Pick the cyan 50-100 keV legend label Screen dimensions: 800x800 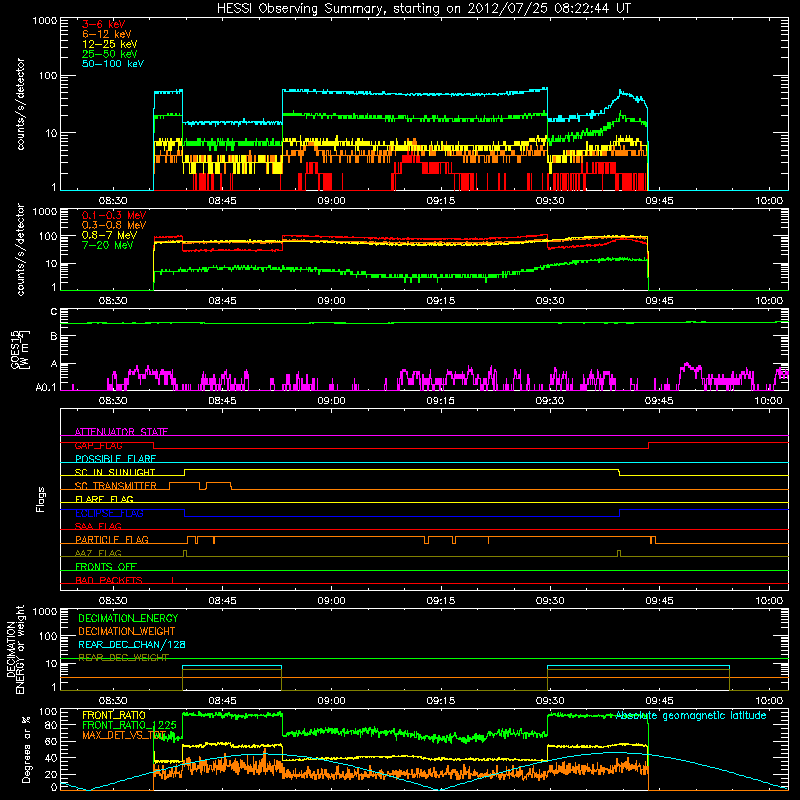113,64
